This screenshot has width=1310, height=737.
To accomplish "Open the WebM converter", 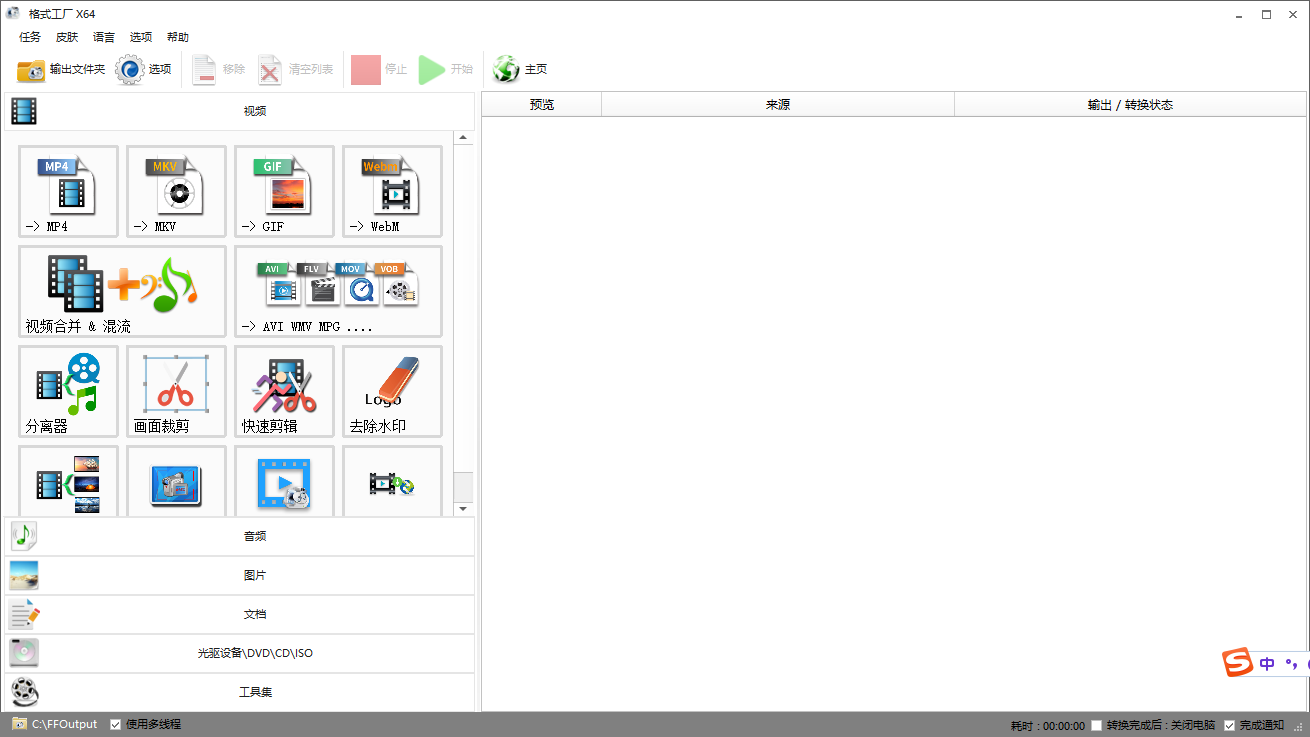I will [392, 191].
